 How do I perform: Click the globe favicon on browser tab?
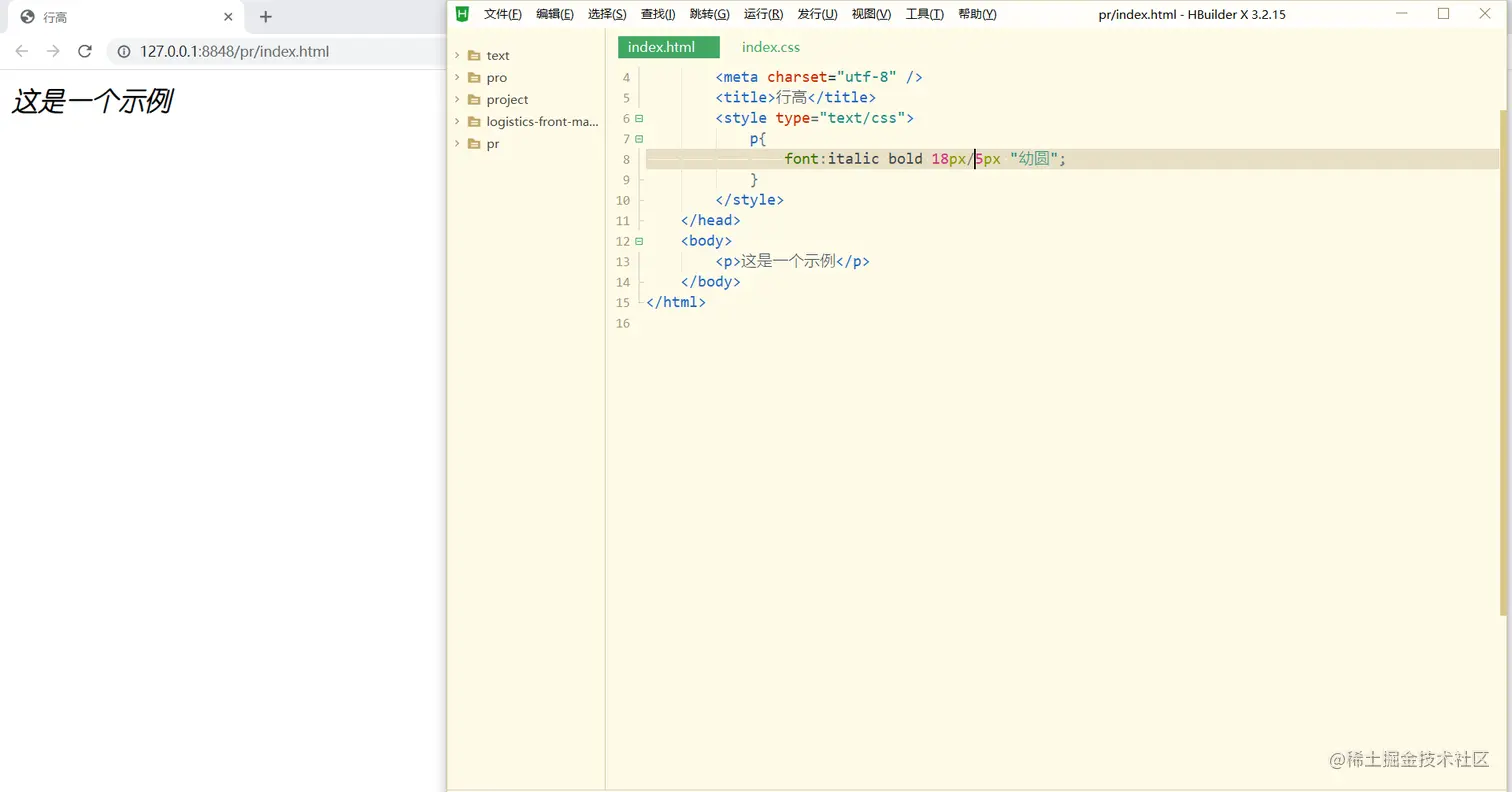click(27, 17)
